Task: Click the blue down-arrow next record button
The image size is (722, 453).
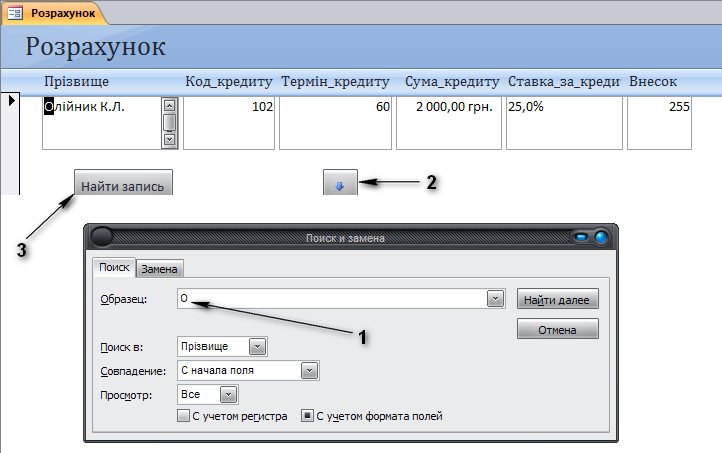Action: tap(340, 183)
